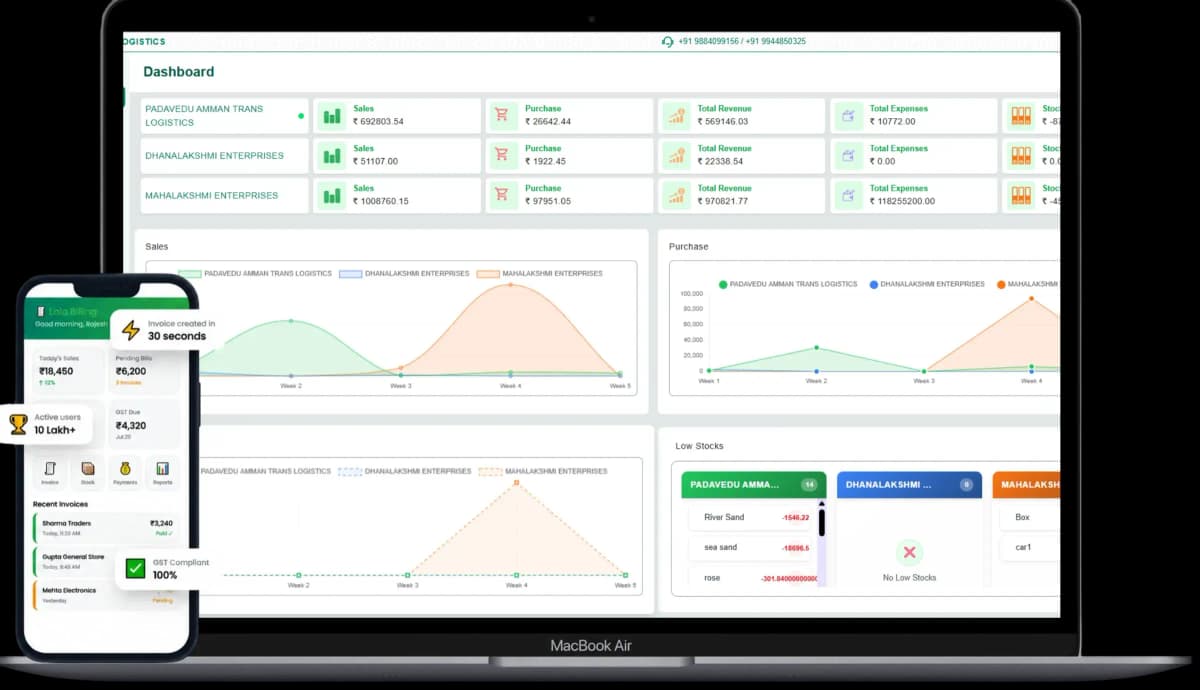The width and height of the screenshot is (1200, 690).
Task: Click the Stock shelves icon in MAHALAKSHMI row
Action: [1020, 196]
